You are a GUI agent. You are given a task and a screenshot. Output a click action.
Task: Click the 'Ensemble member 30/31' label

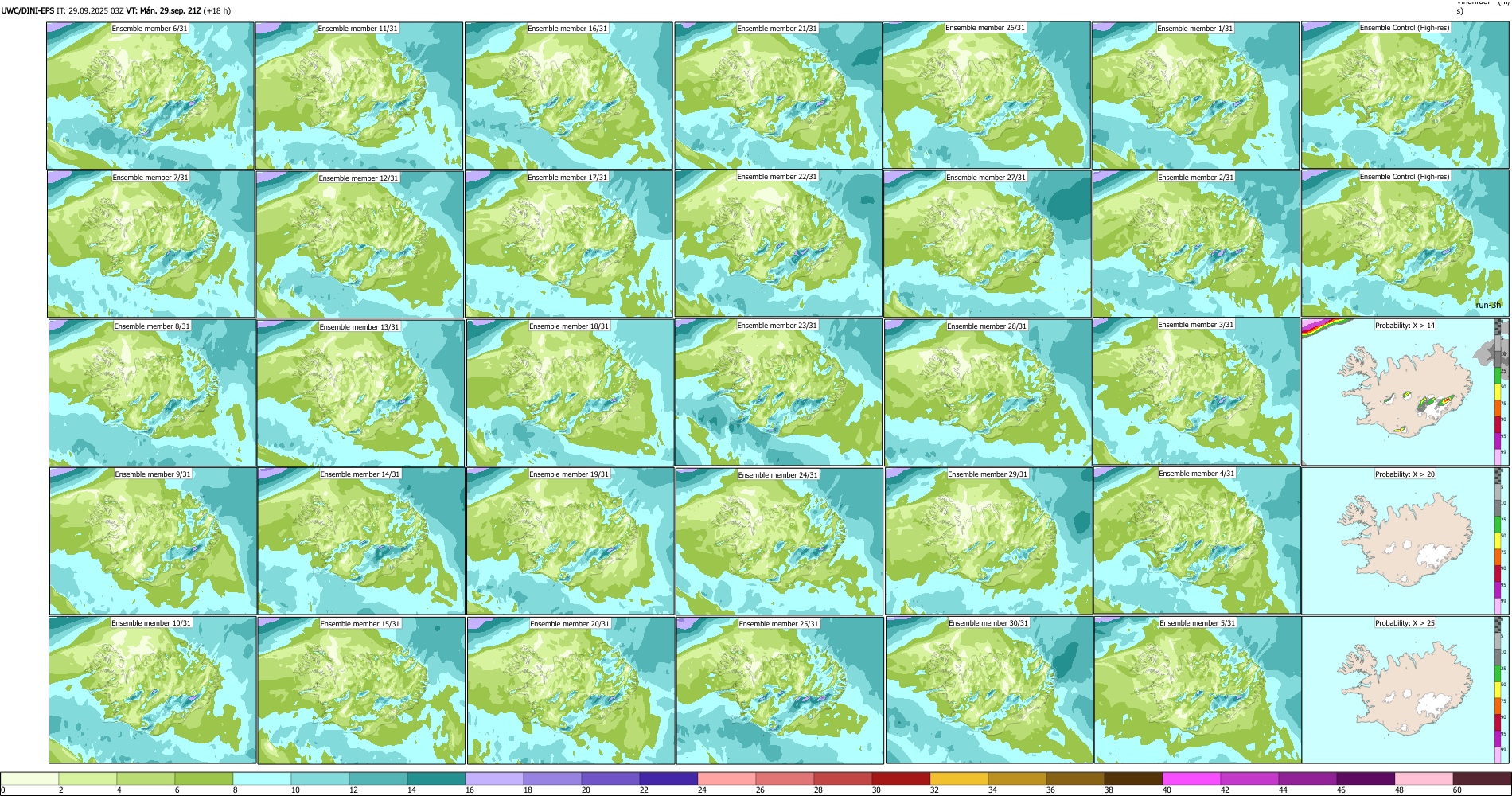[x=988, y=623]
